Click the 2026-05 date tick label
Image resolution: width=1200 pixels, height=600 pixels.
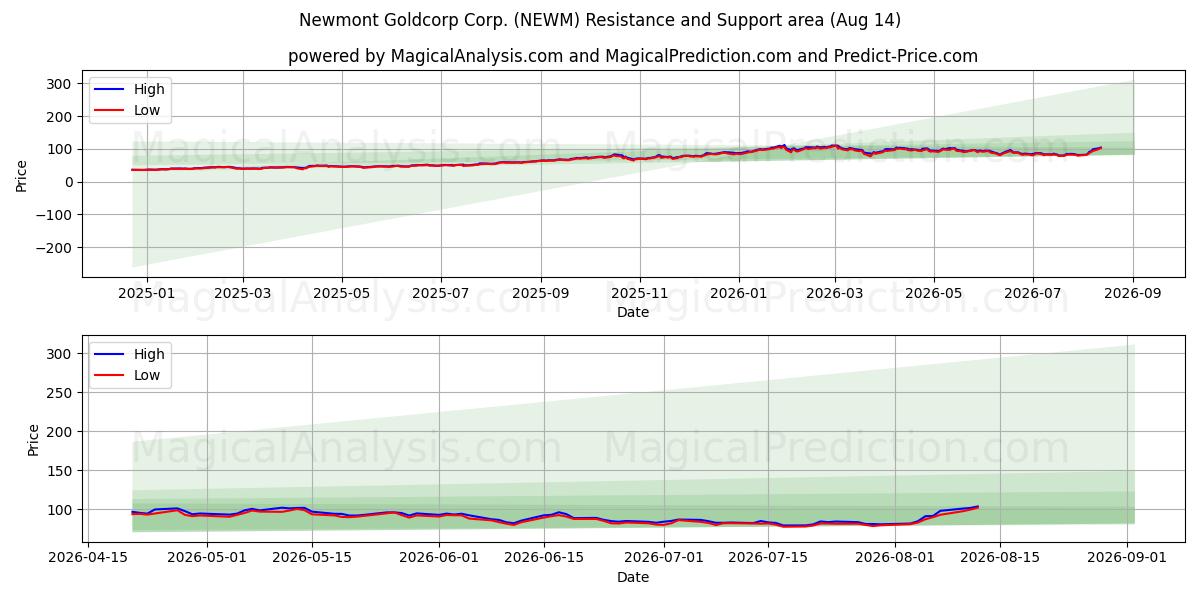pyautogui.click(x=934, y=293)
